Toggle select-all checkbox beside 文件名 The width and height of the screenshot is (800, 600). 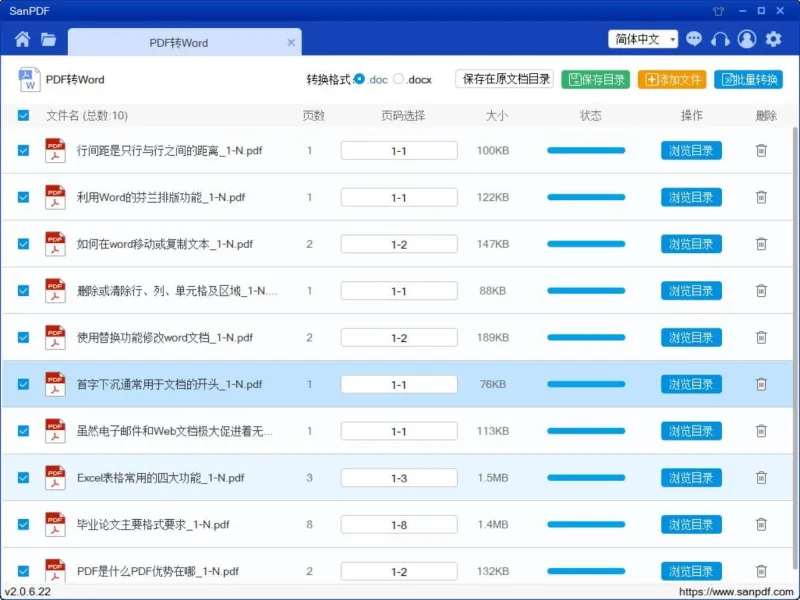(x=23, y=115)
